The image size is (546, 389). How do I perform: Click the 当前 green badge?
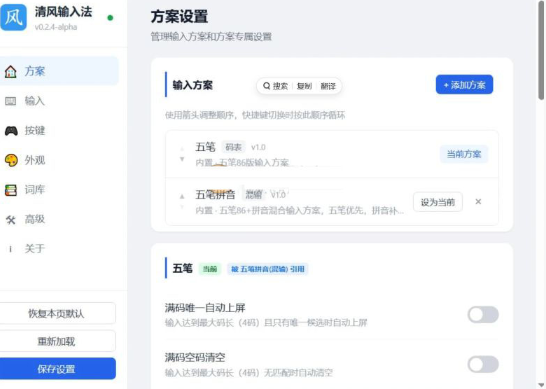(x=210, y=269)
